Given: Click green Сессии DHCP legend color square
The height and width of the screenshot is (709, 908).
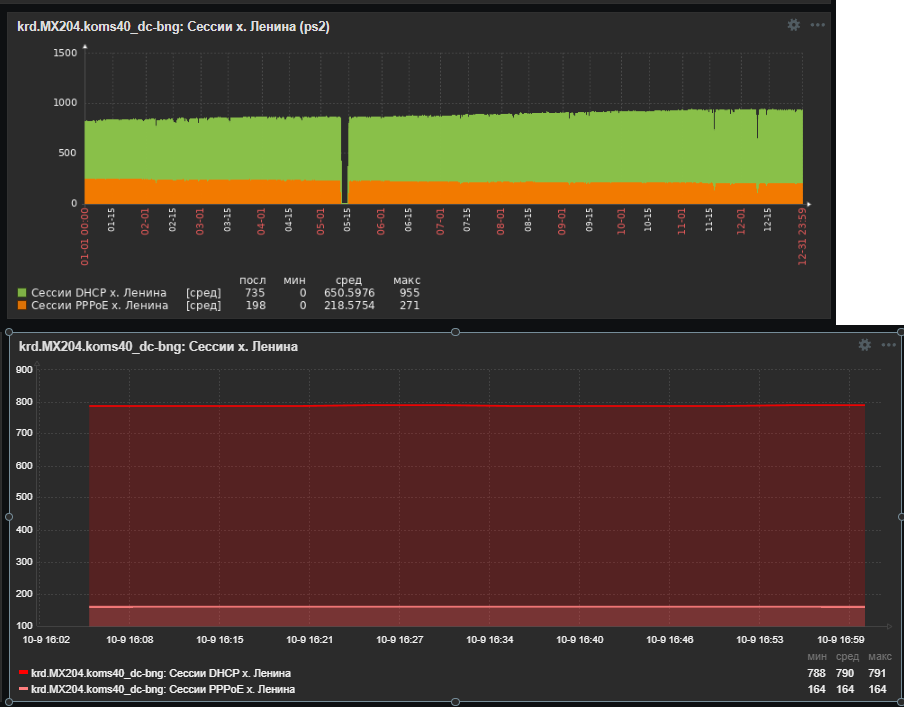Looking at the screenshot, I should click(22, 292).
